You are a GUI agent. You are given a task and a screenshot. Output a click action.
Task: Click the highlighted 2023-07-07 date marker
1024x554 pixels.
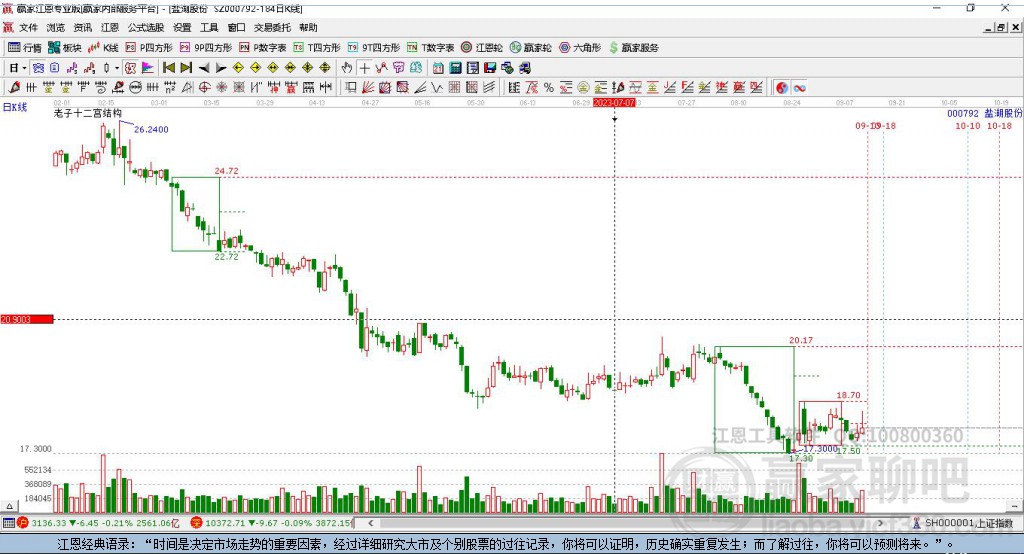click(614, 103)
